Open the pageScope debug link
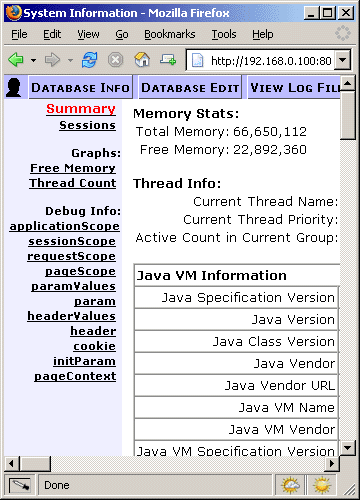Screen dimensions: 360x500 (x=81, y=271)
